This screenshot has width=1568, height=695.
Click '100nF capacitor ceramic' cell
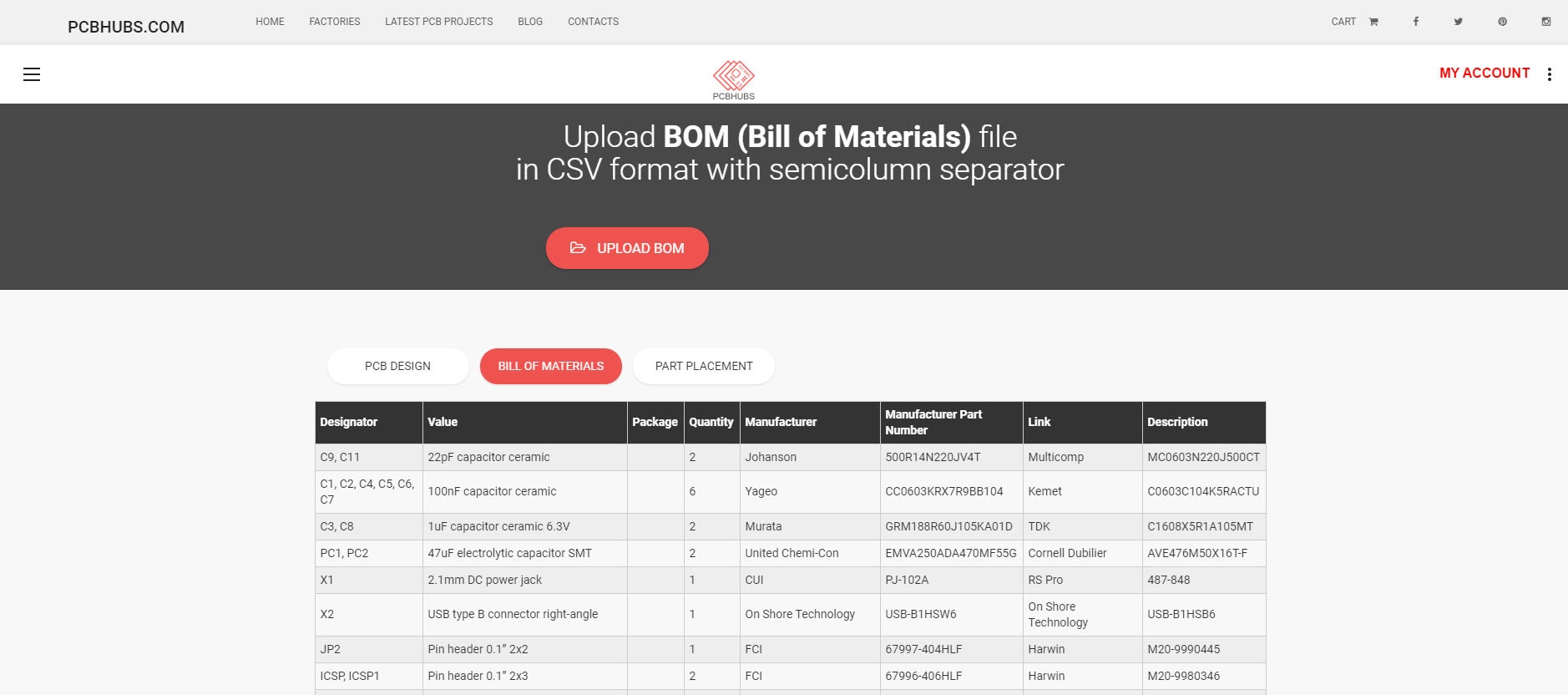pos(525,491)
